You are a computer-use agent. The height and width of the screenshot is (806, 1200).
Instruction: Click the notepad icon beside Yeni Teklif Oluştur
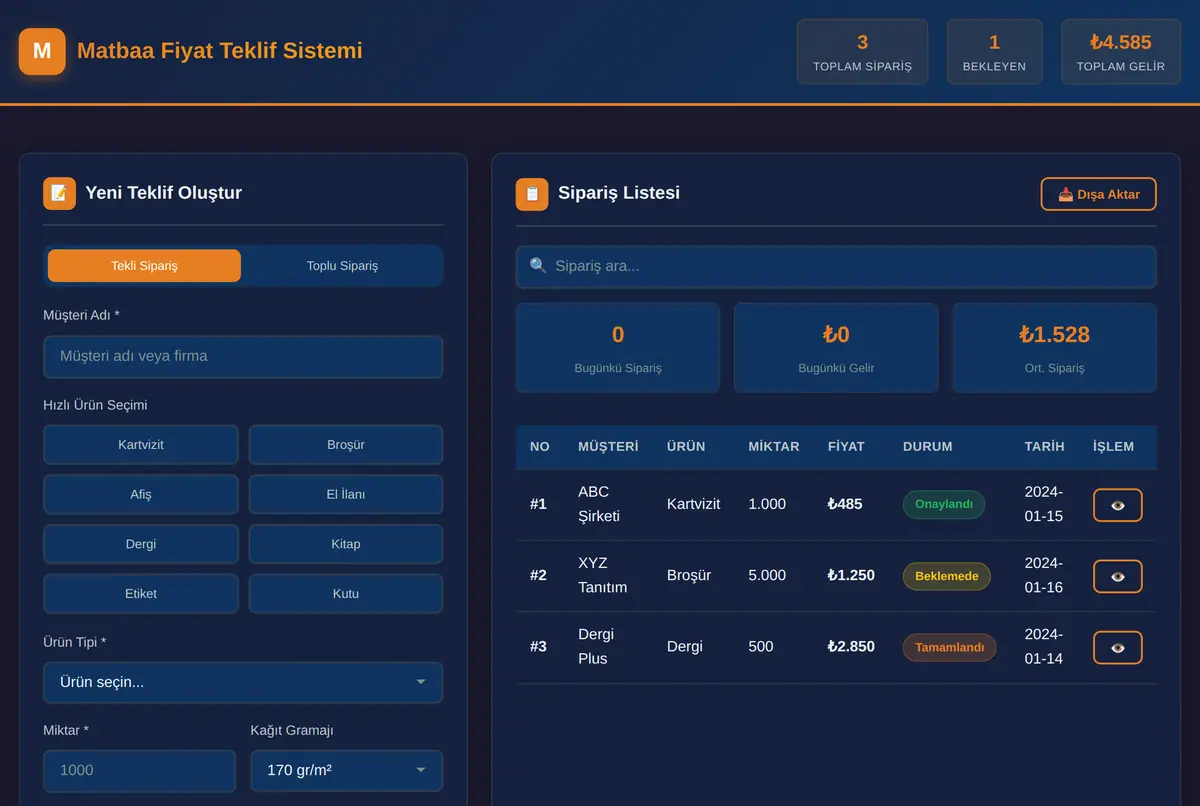click(59, 193)
